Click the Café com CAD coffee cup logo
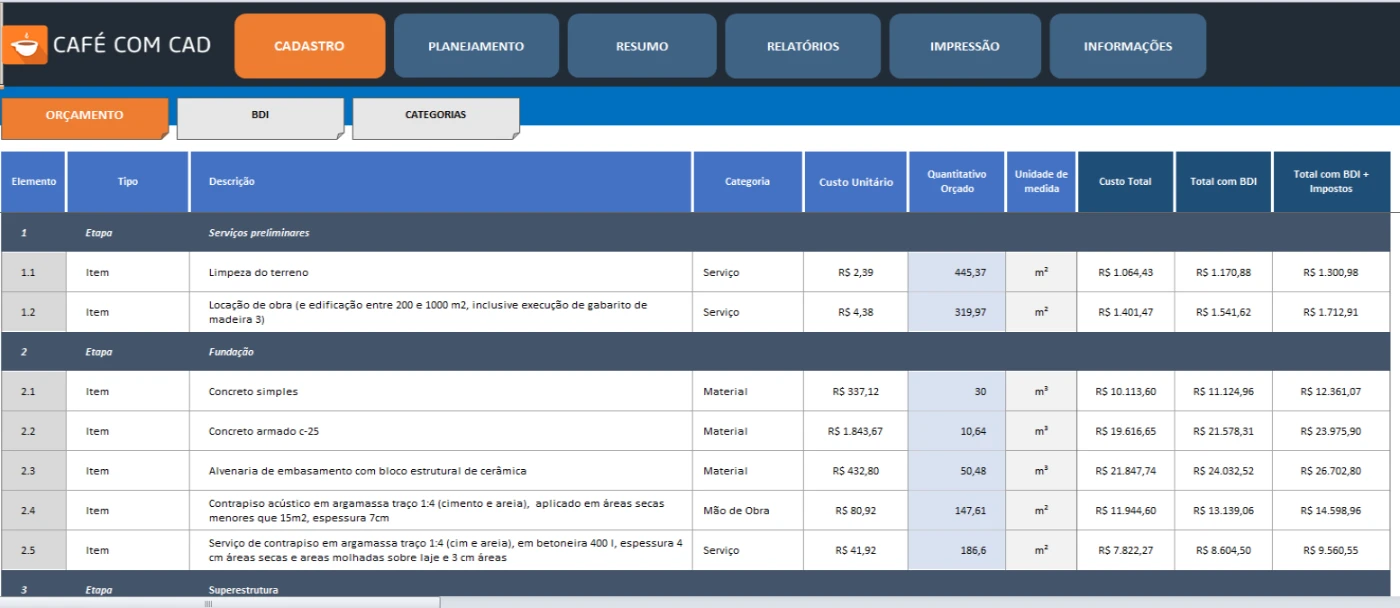The image size is (1400, 608). tap(25, 45)
